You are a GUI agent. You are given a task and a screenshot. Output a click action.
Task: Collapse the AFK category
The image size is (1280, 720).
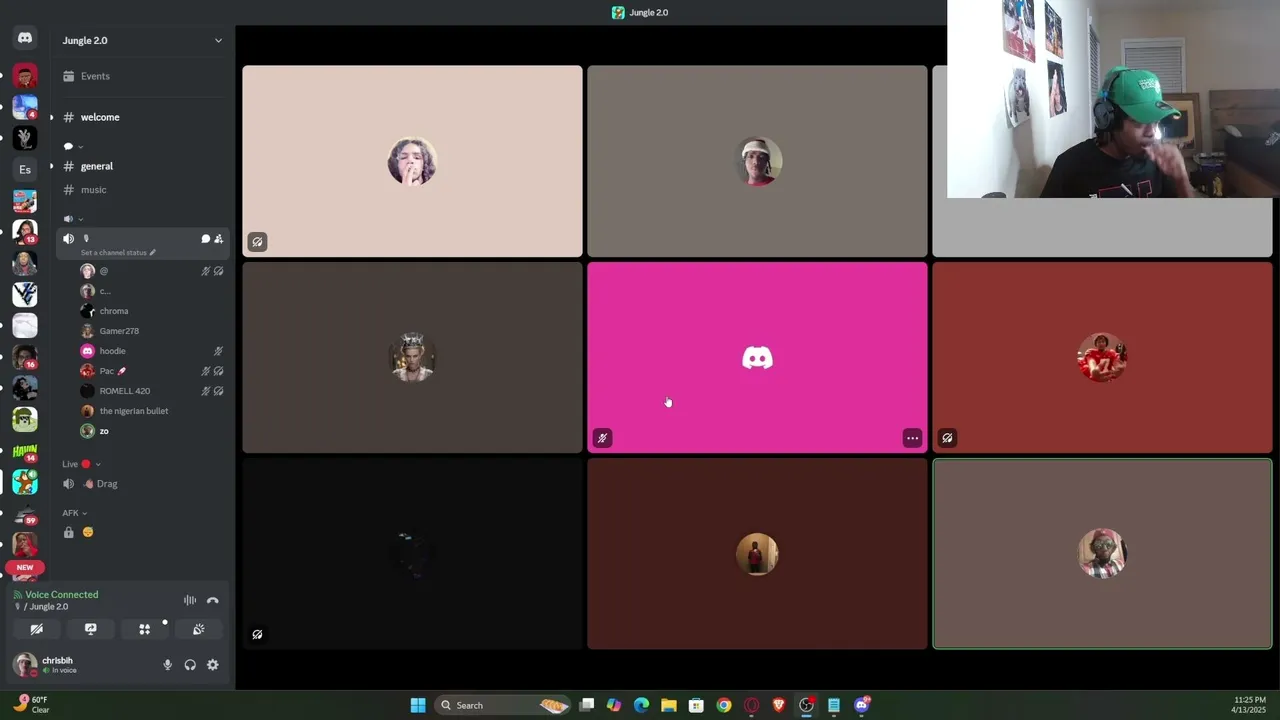(75, 513)
